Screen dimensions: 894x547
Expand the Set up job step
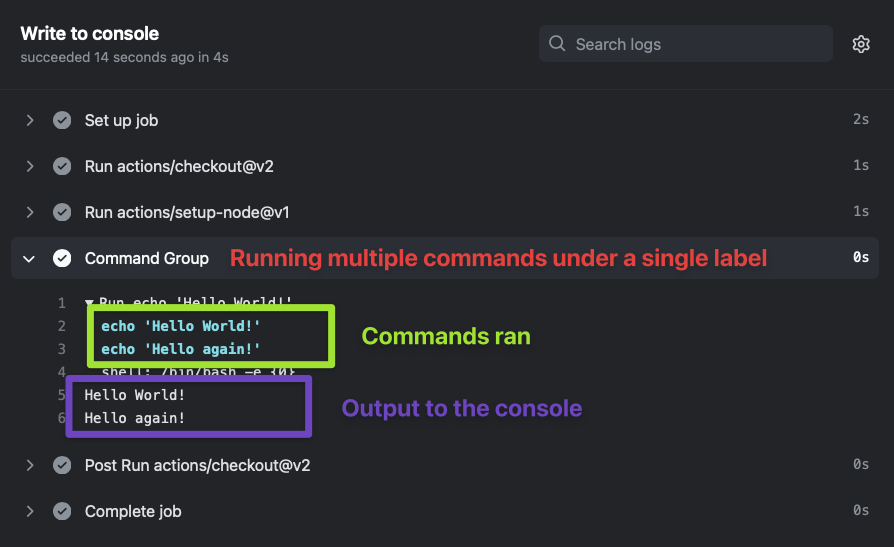[30, 120]
